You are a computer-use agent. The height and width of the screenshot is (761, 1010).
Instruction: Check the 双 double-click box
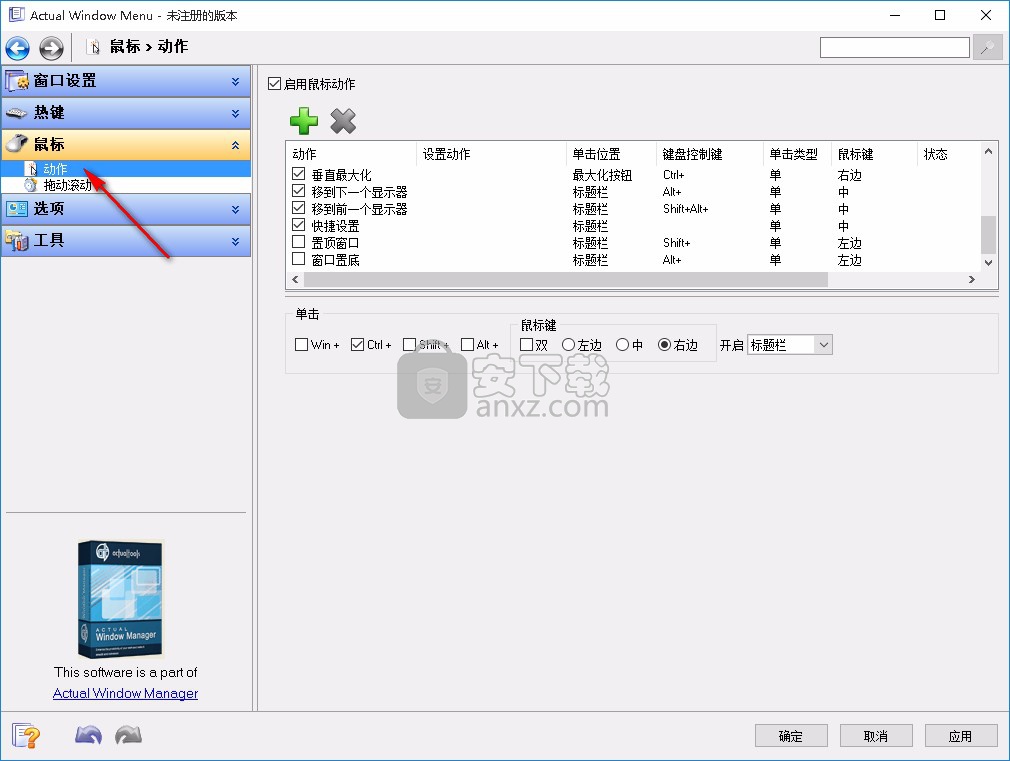point(526,345)
